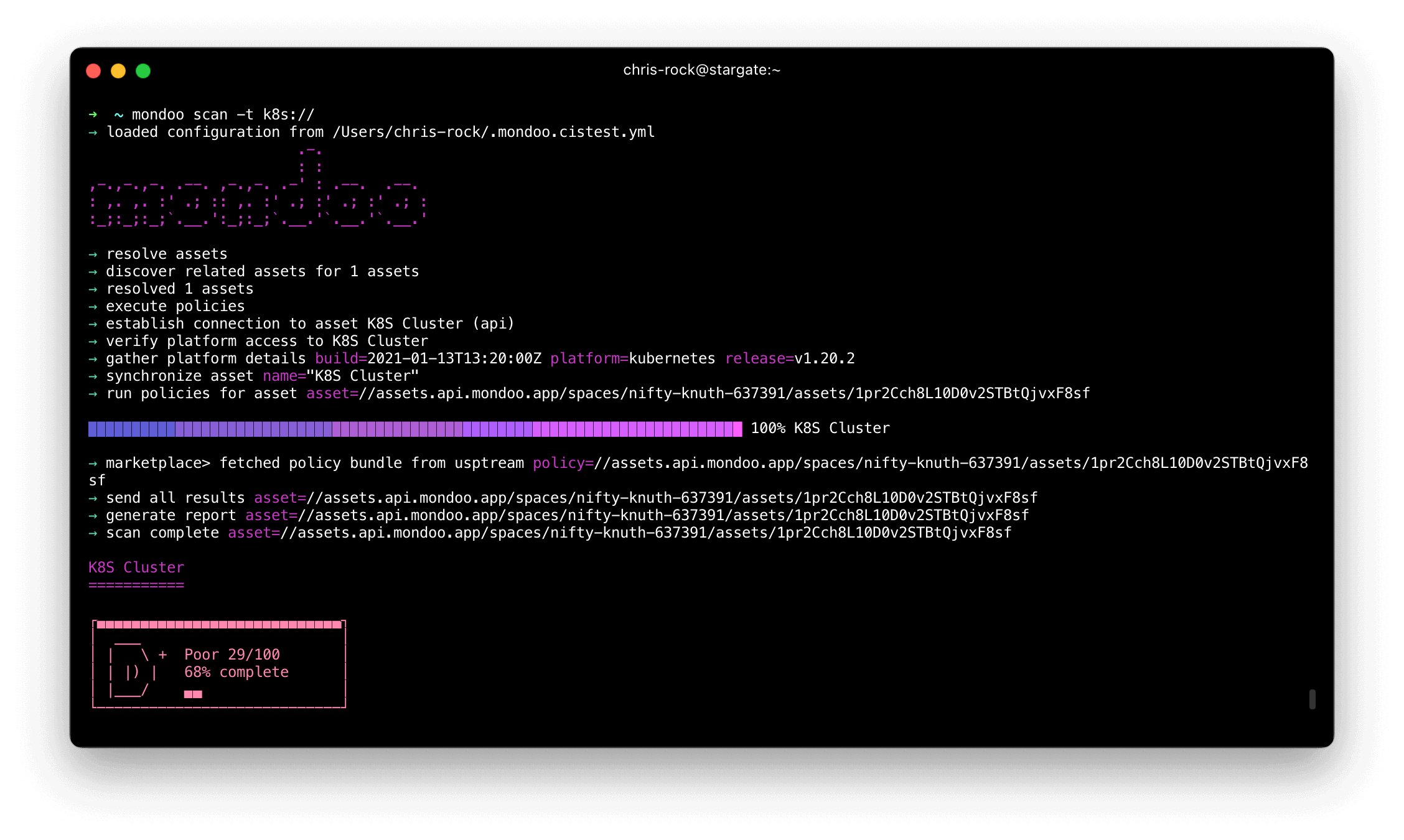Select the execute policies arrow icon
This screenshot has width=1404, height=840.
coord(91,306)
